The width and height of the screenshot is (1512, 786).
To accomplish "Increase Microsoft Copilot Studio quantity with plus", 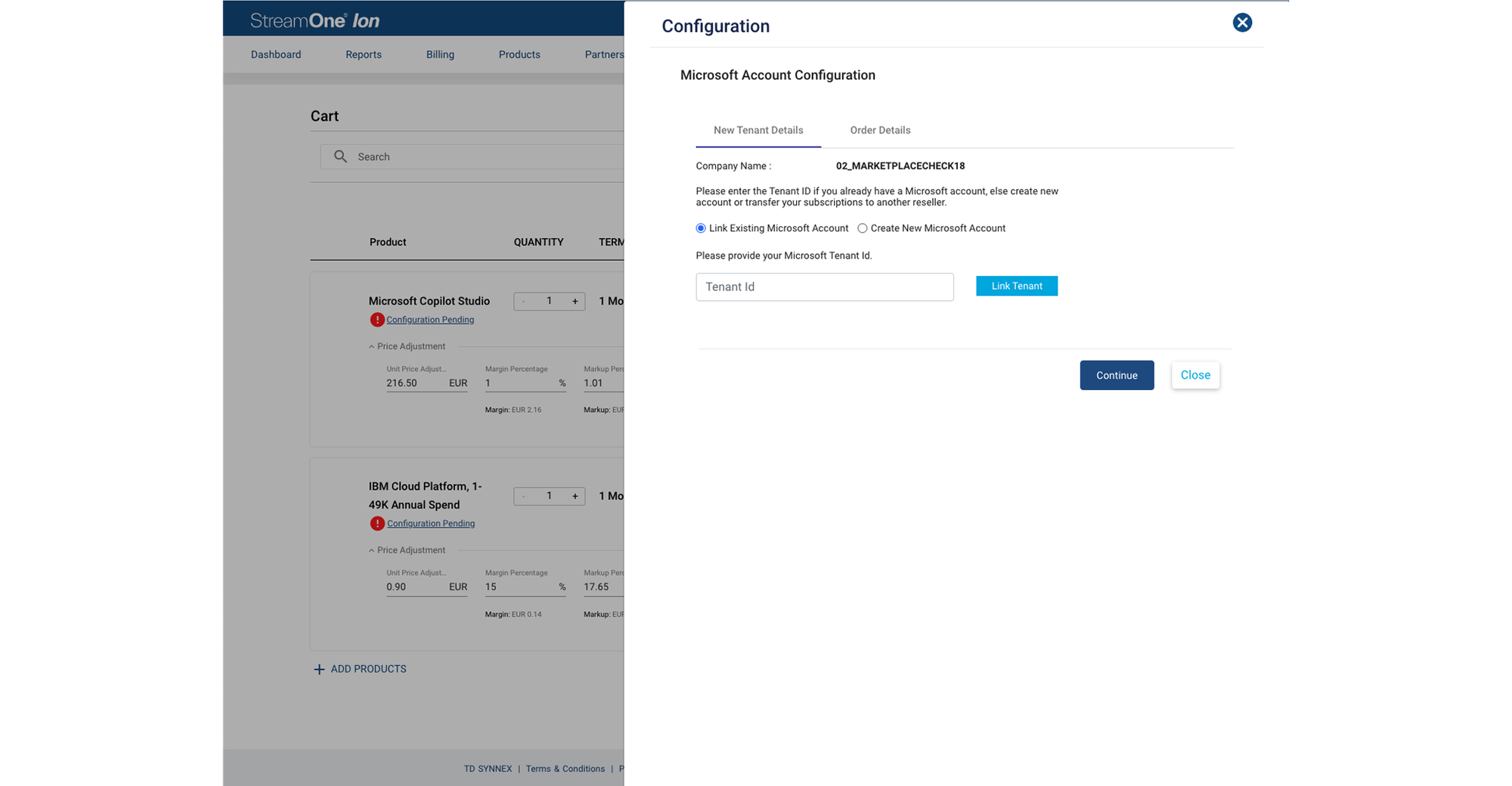I will (575, 302).
